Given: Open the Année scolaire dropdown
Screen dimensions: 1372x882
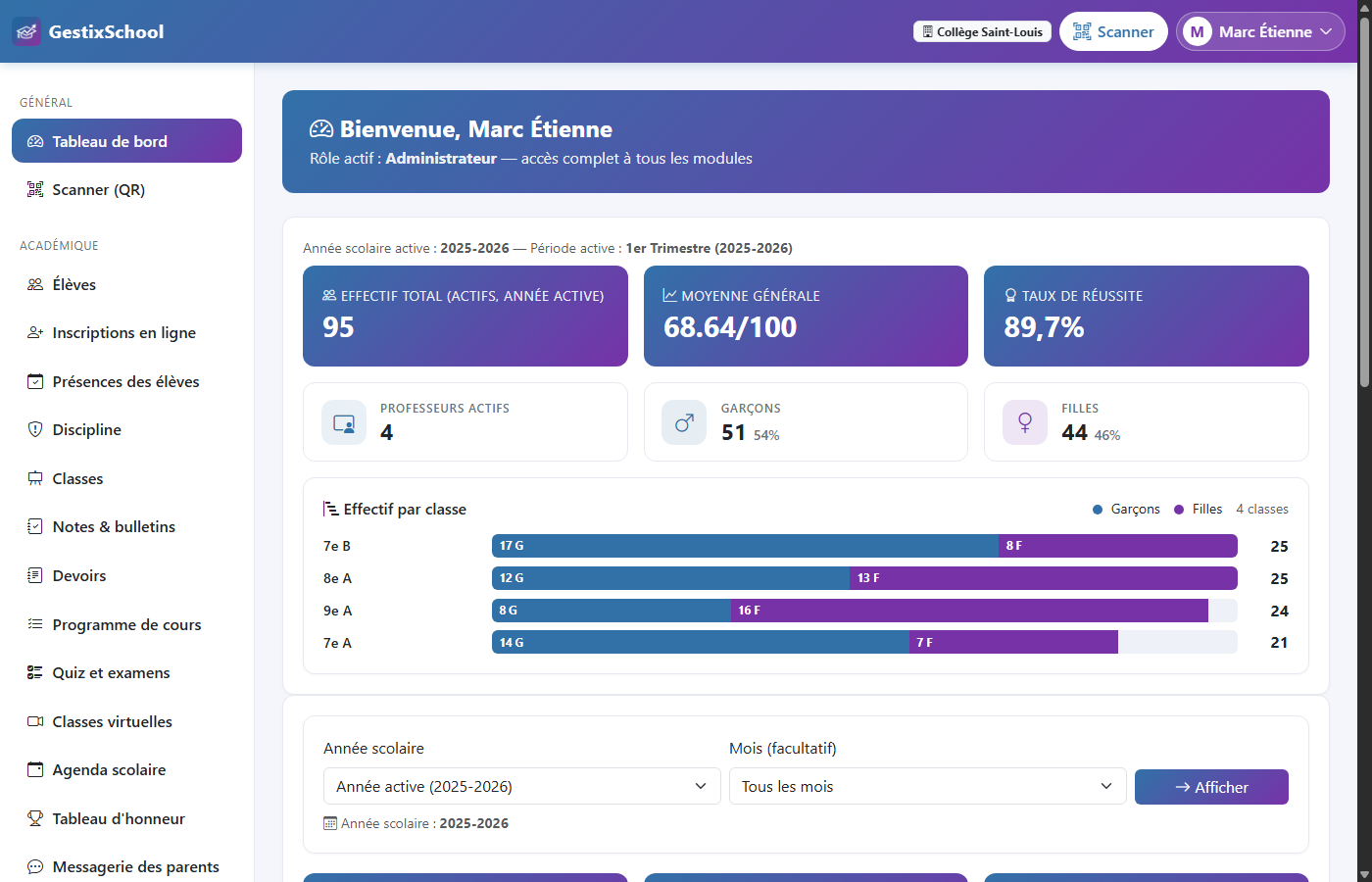Looking at the screenshot, I should [x=522, y=786].
